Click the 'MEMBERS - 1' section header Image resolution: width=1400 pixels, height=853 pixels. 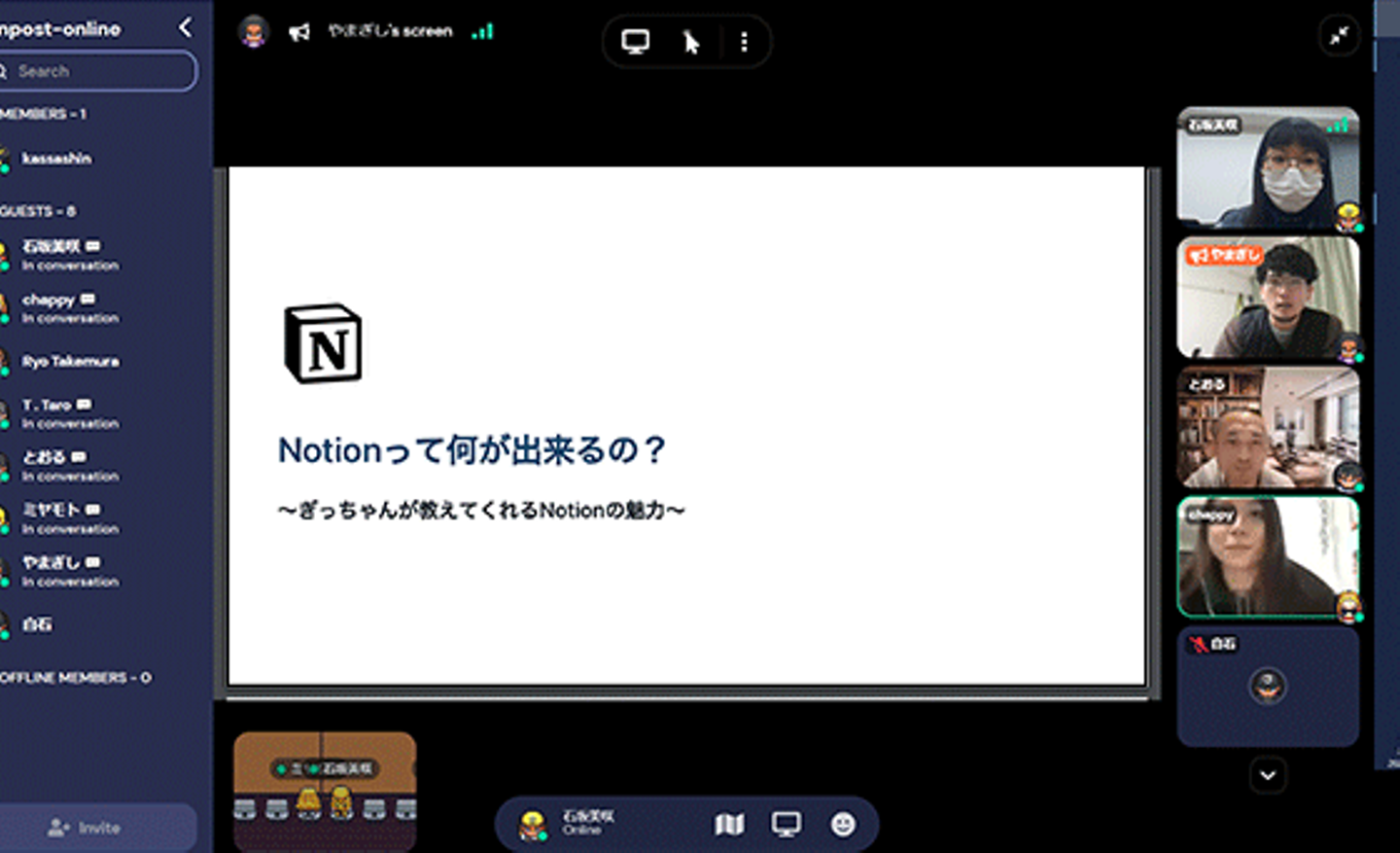tap(43, 114)
